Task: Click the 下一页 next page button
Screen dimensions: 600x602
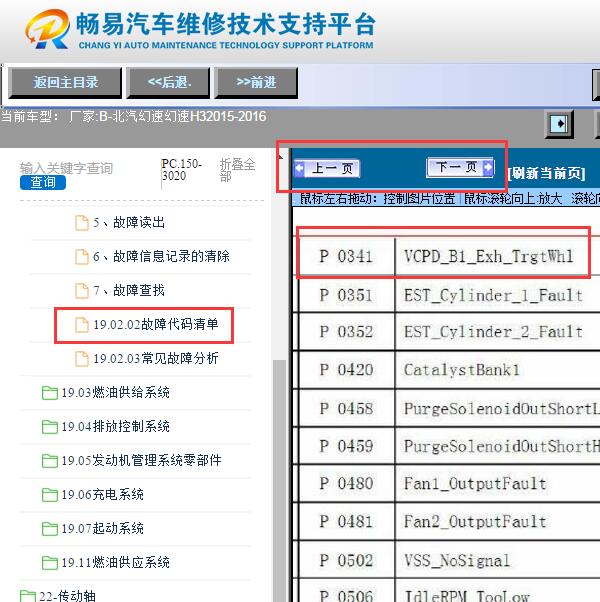Action: 460,167
